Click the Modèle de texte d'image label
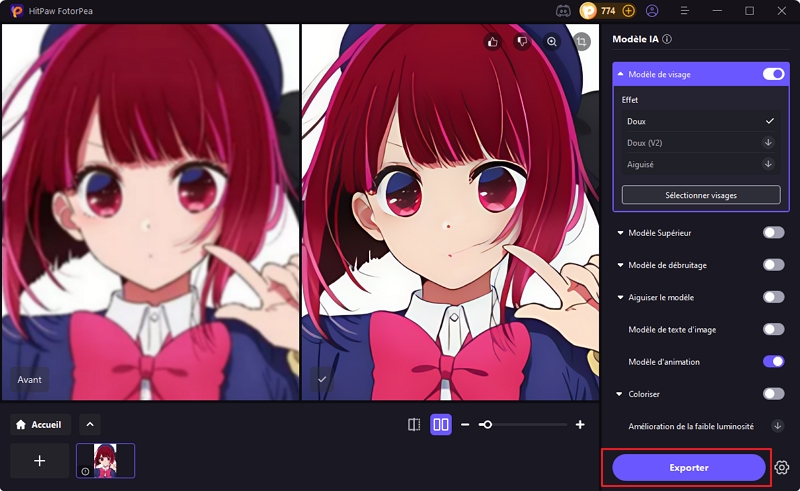This screenshot has height=491, width=800. coord(672,330)
